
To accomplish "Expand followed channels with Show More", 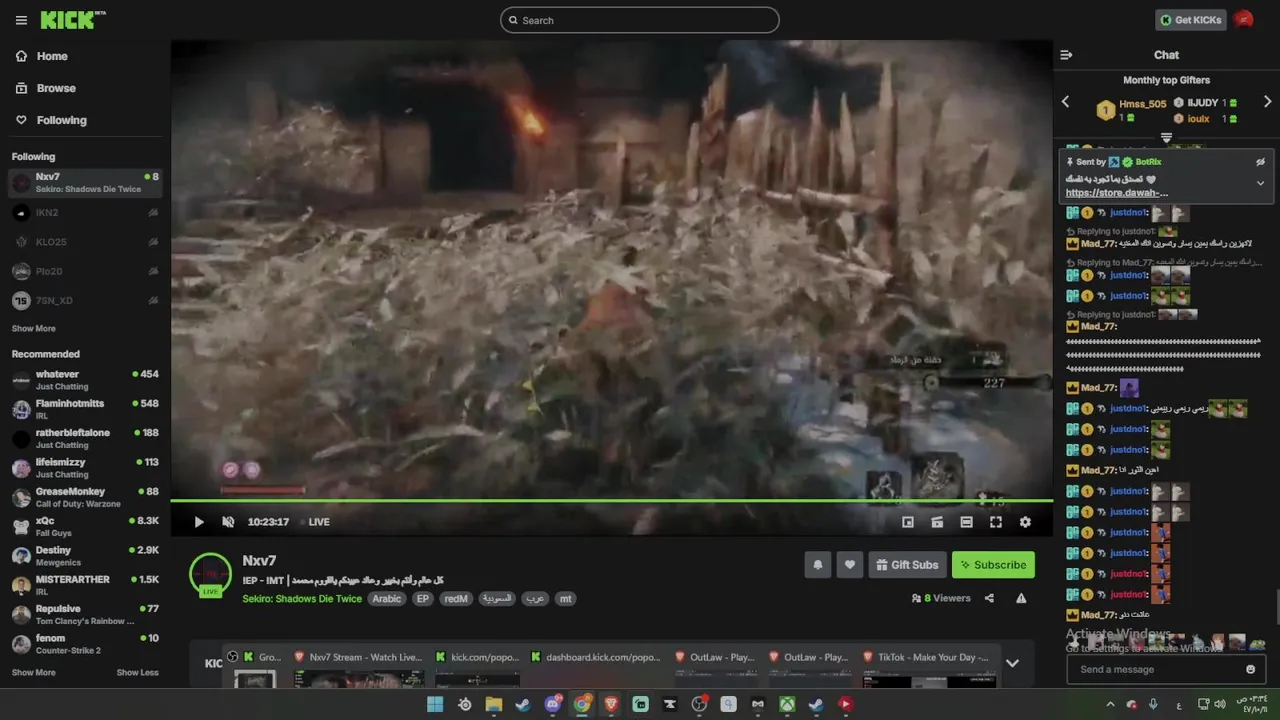I will 34,328.
